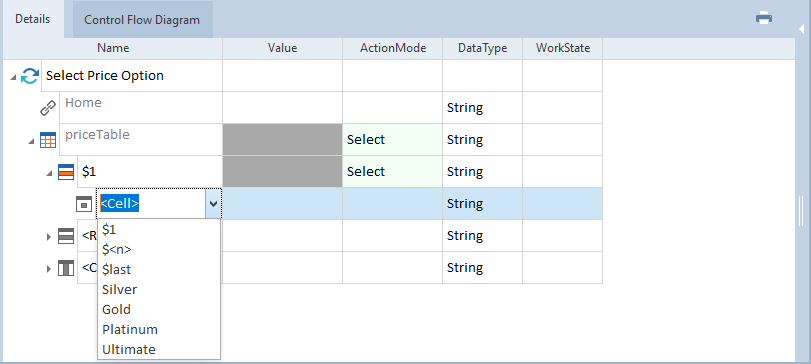Click the priceTable ActionMode Select cell
Image resolution: width=811 pixels, height=364 pixels.
393,140
